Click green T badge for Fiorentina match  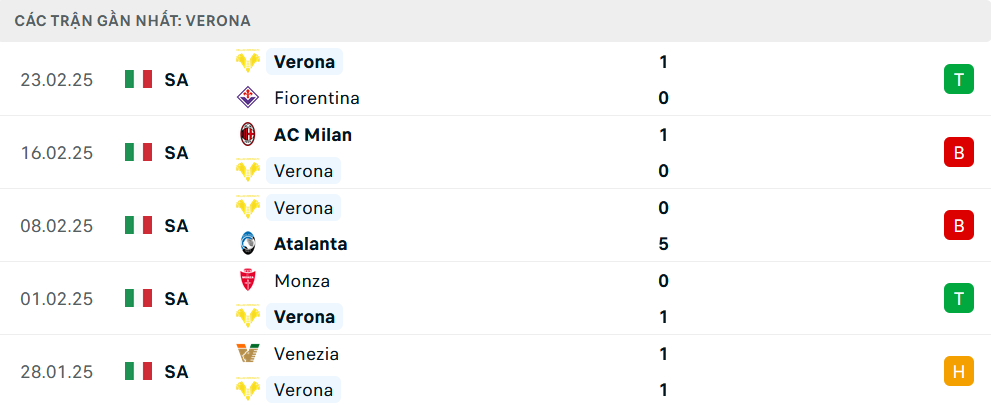[x=958, y=80]
